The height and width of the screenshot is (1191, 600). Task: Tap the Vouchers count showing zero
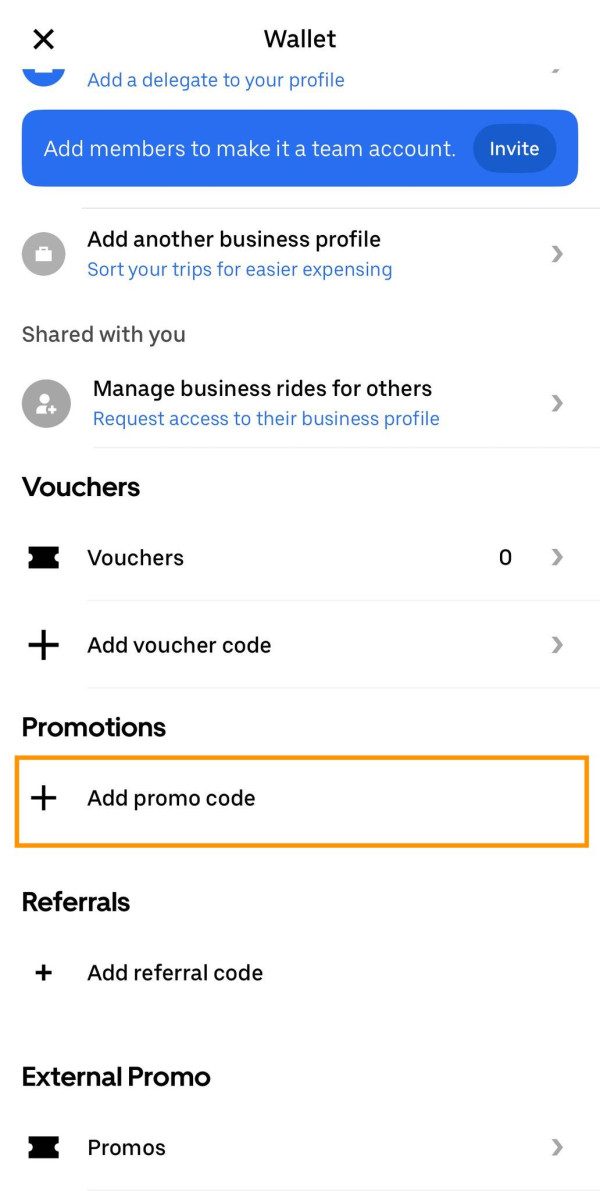coord(506,557)
